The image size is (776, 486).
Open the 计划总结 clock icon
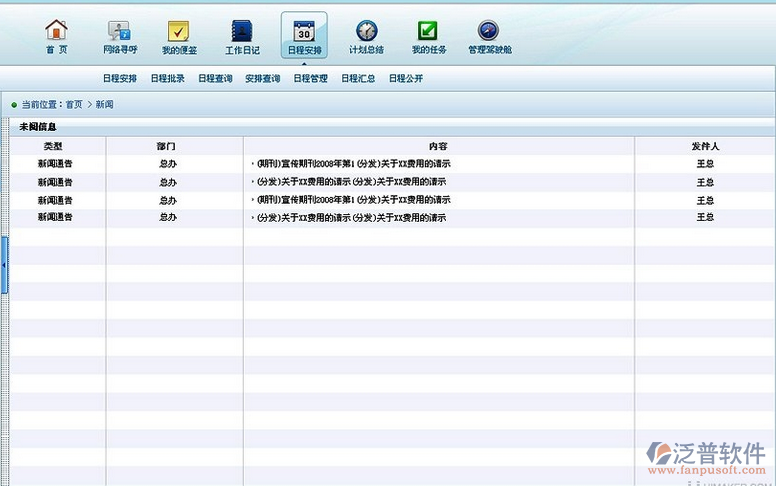pyautogui.click(x=367, y=31)
